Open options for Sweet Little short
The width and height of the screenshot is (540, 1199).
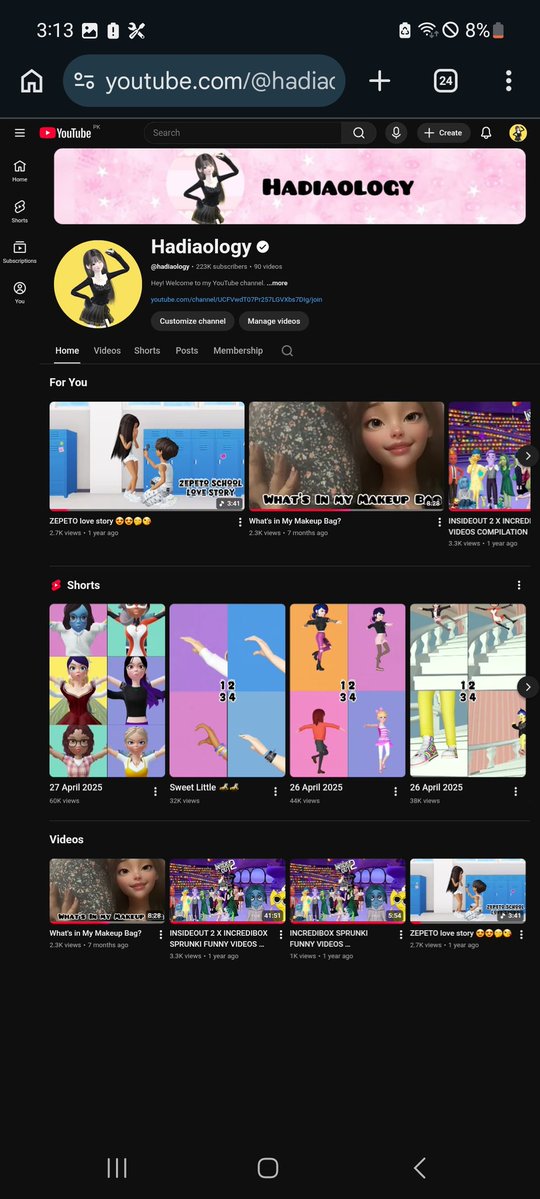[x=275, y=791]
